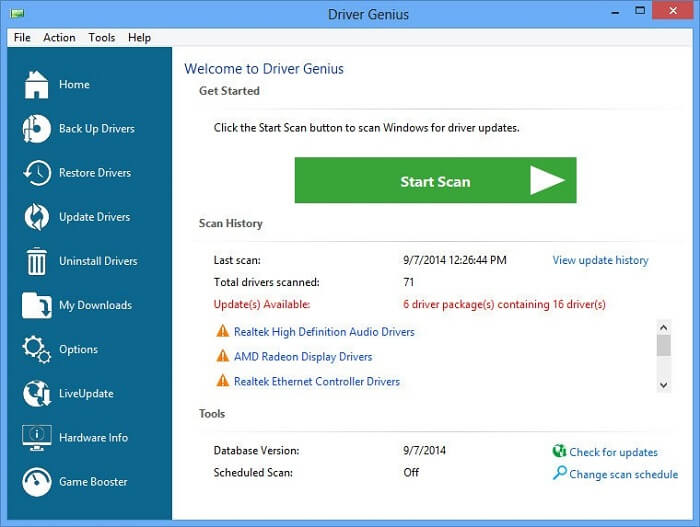Close the Driver Genius window
Screen dimensions: 700x527
tap(673, 10)
